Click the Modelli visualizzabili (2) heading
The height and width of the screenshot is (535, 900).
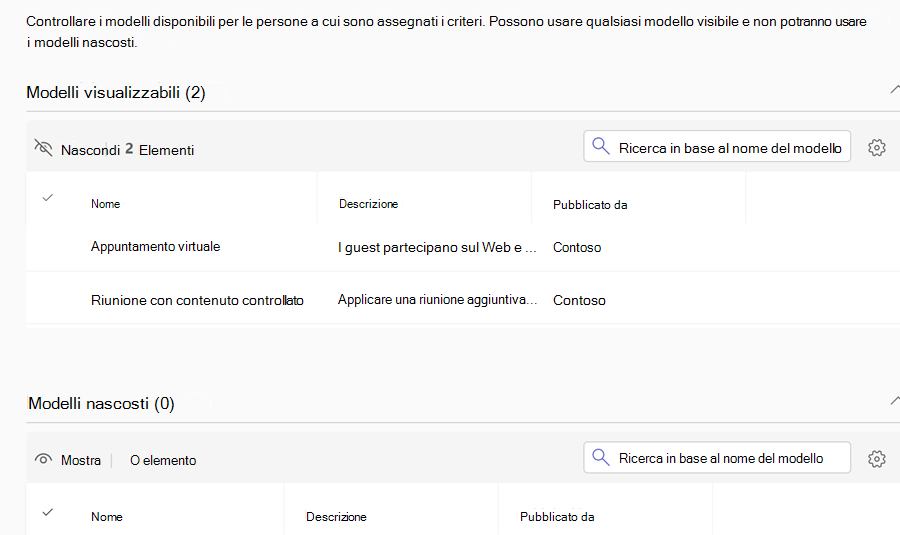(116, 92)
